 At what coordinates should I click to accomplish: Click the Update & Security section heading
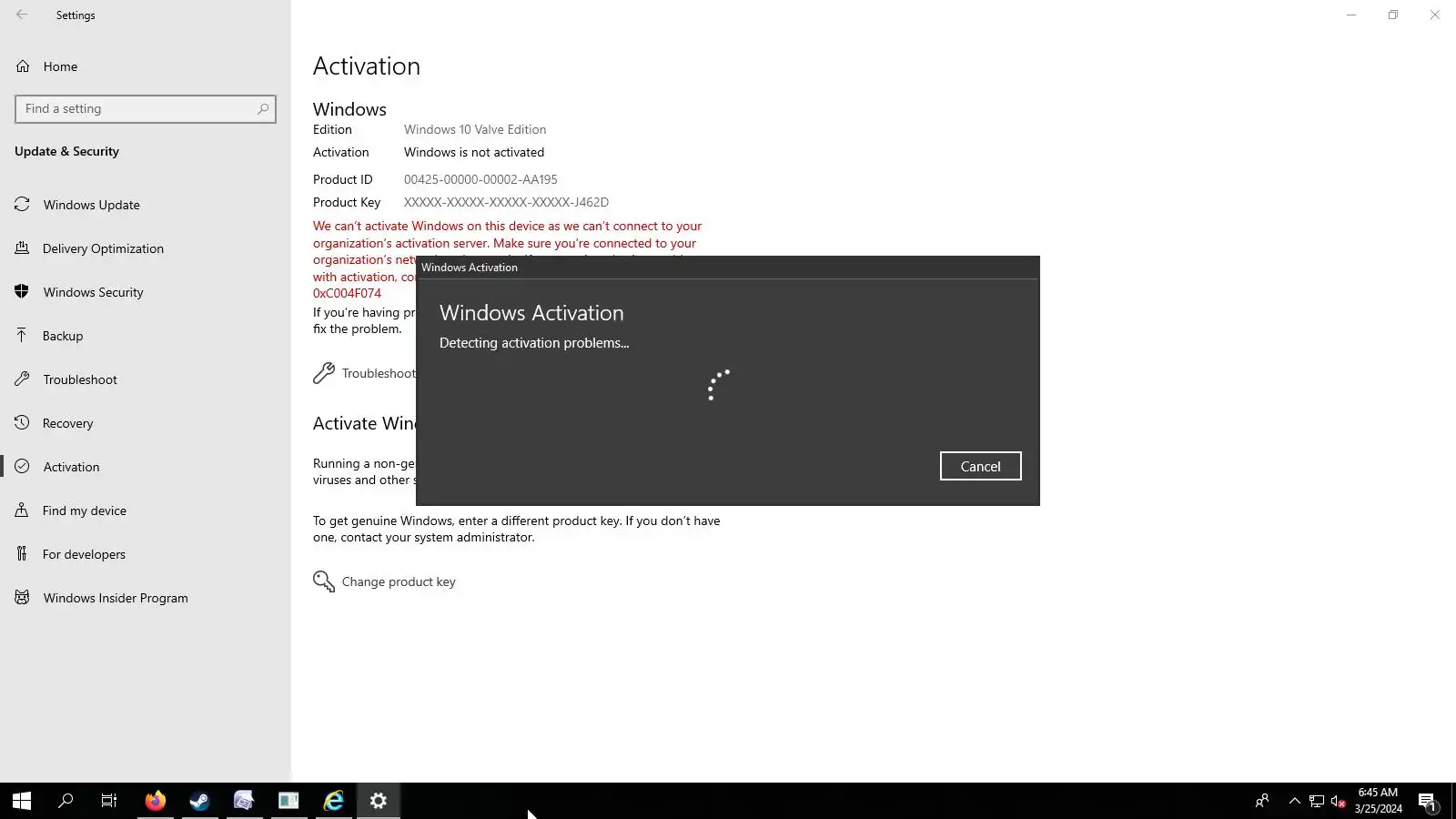tap(66, 151)
